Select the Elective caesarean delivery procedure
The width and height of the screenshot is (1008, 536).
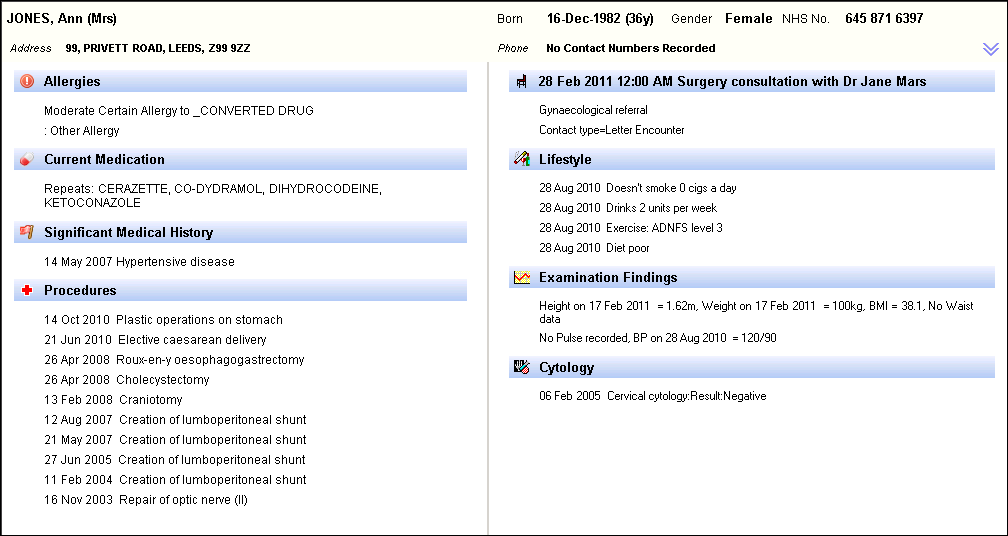tap(155, 340)
